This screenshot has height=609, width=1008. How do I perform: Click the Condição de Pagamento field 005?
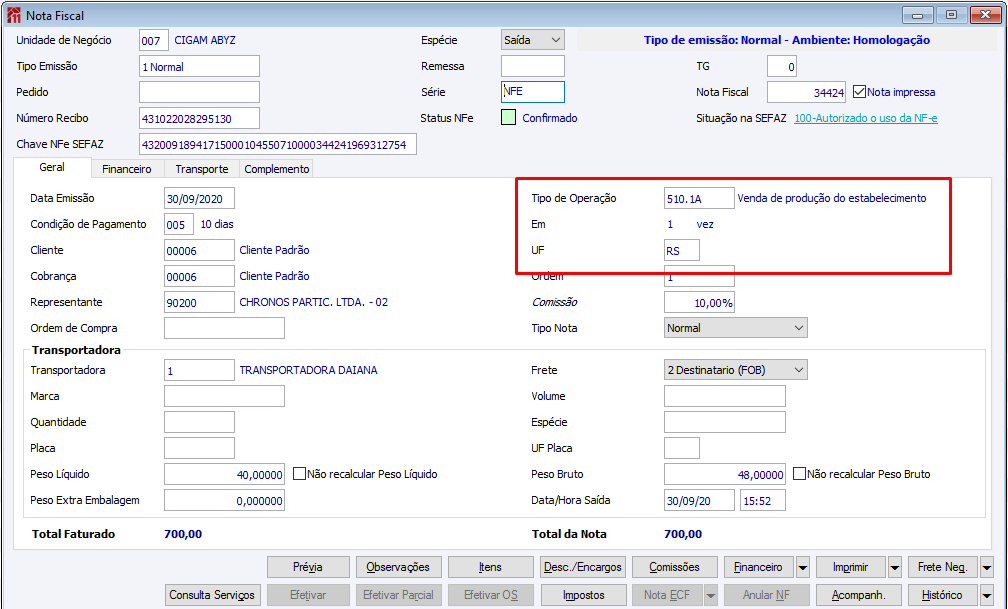click(x=179, y=224)
